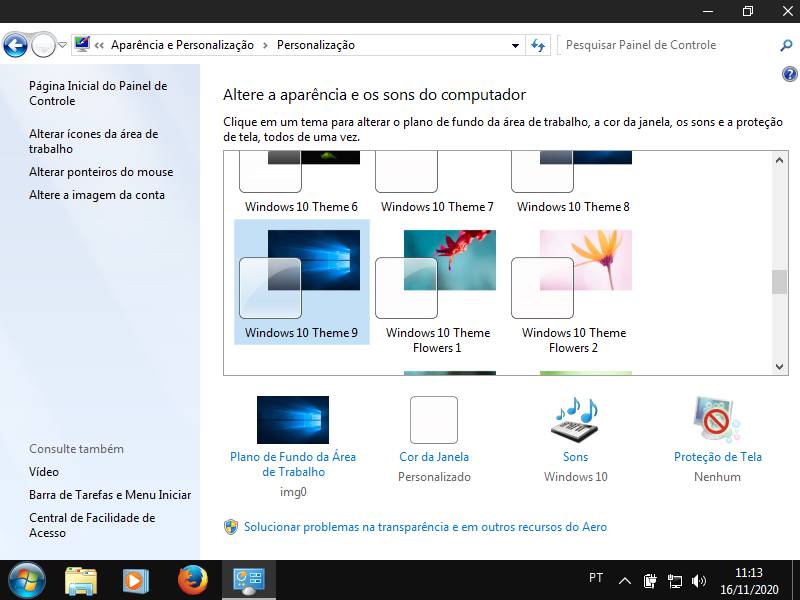Click the Personalization taskbar button

(x=248, y=581)
